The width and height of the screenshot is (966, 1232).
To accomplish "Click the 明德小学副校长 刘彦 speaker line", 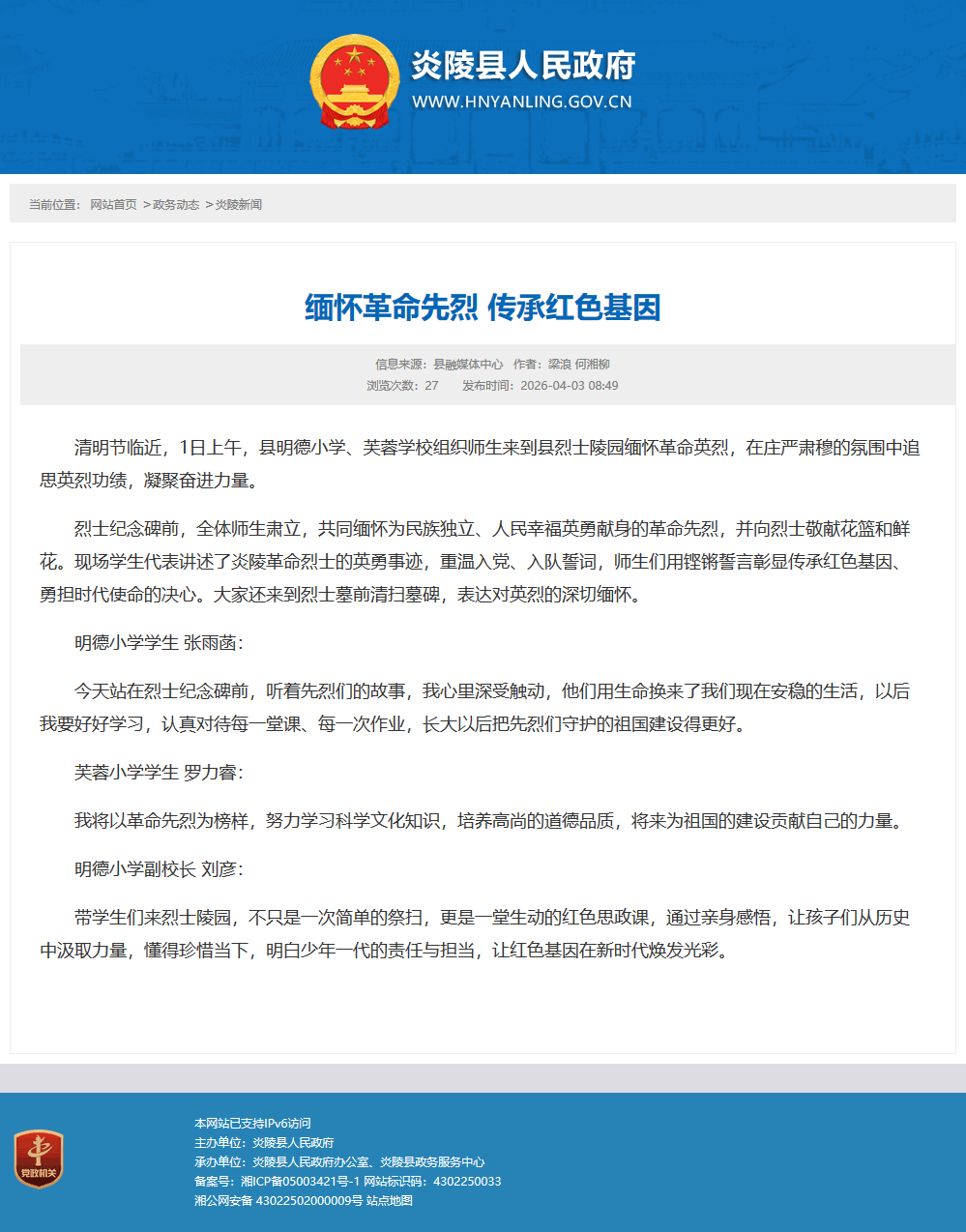I will coord(160,869).
